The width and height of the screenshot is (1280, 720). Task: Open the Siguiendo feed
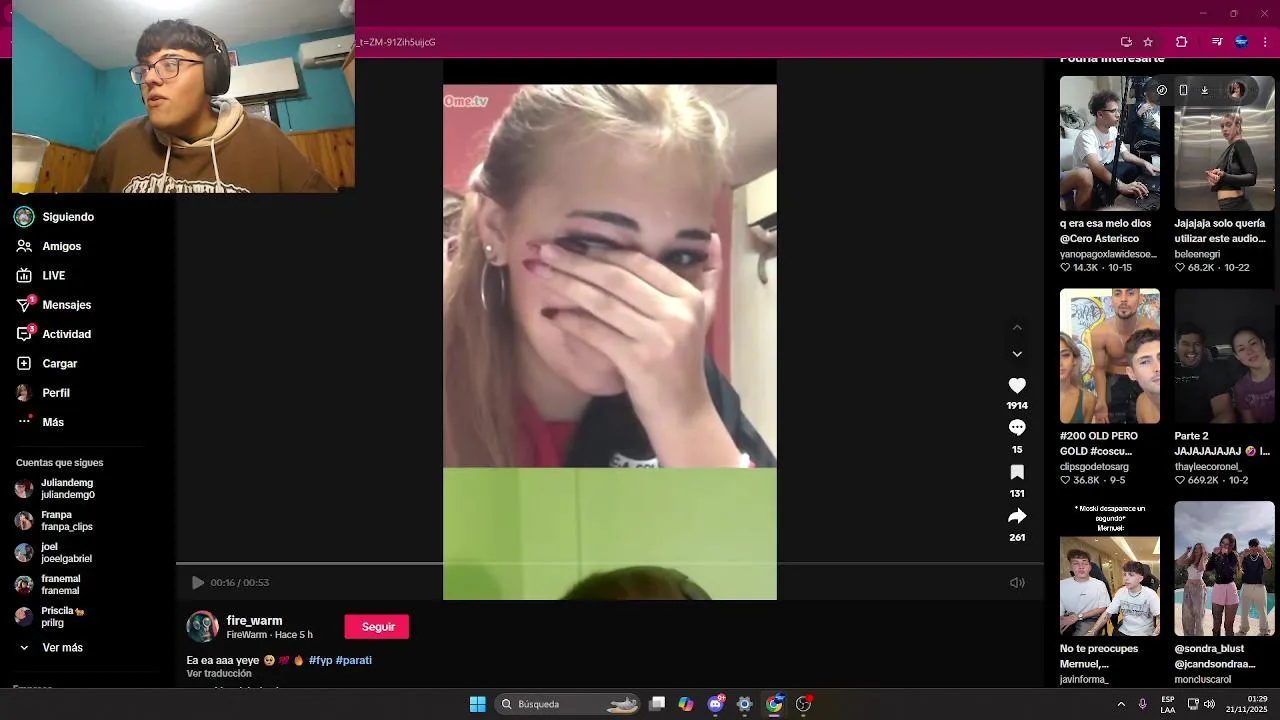55,217
